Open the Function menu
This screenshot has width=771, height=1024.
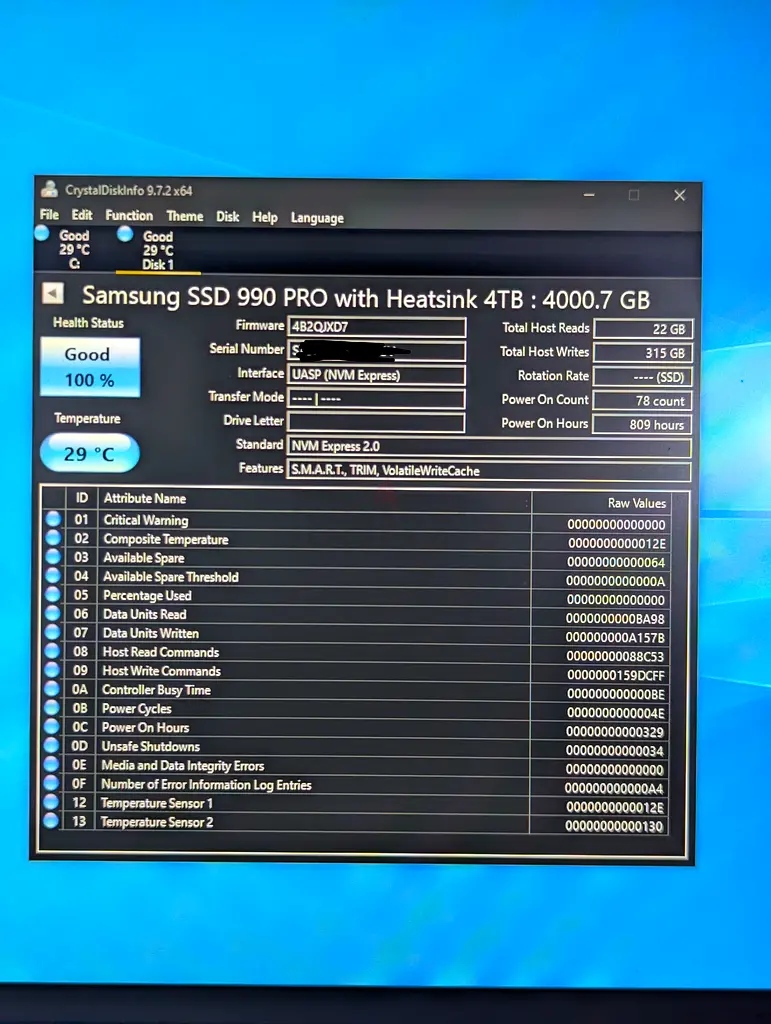click(x=129, y=216)
